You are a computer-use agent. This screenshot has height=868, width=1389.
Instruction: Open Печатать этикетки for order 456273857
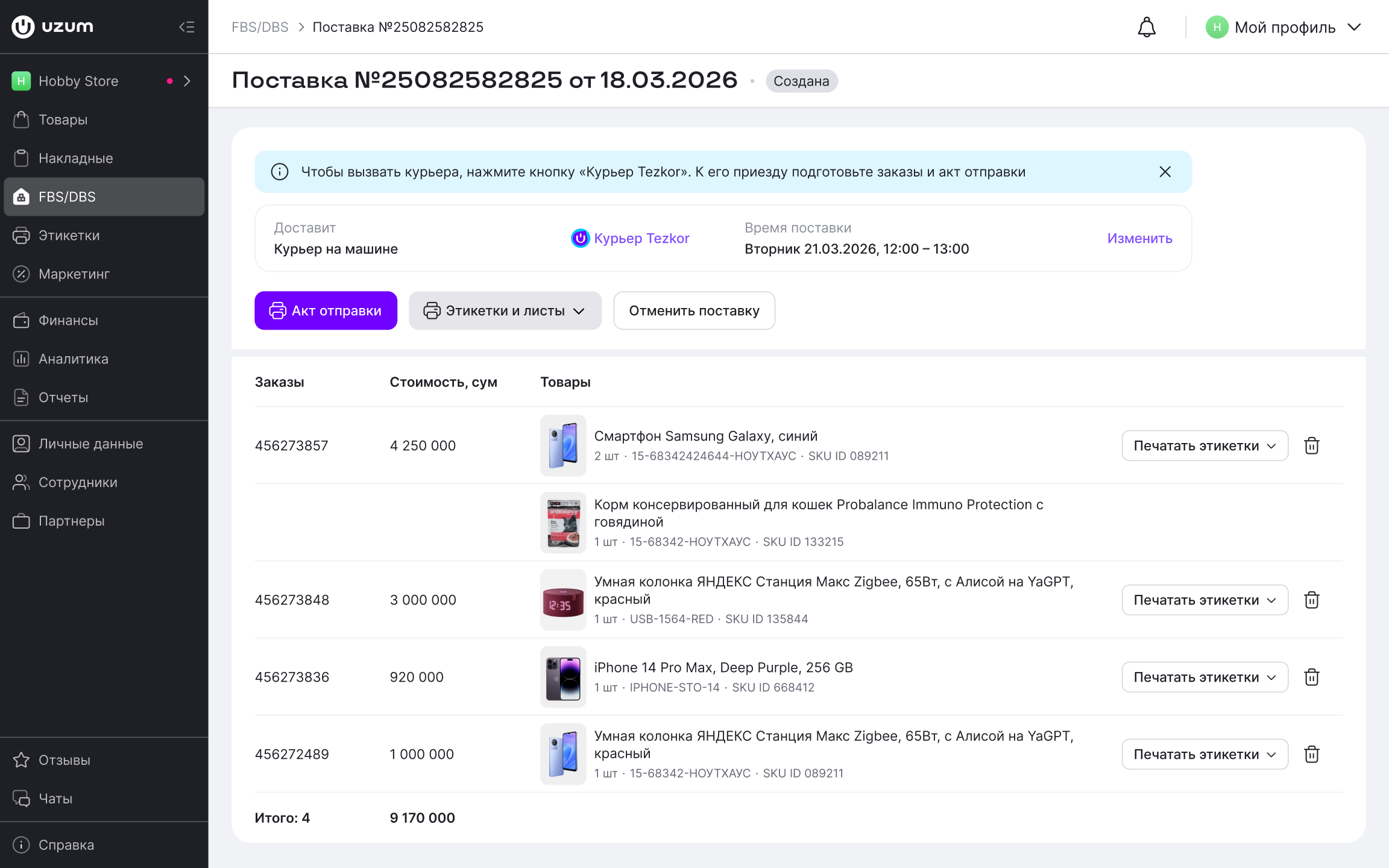(1205, 445)
